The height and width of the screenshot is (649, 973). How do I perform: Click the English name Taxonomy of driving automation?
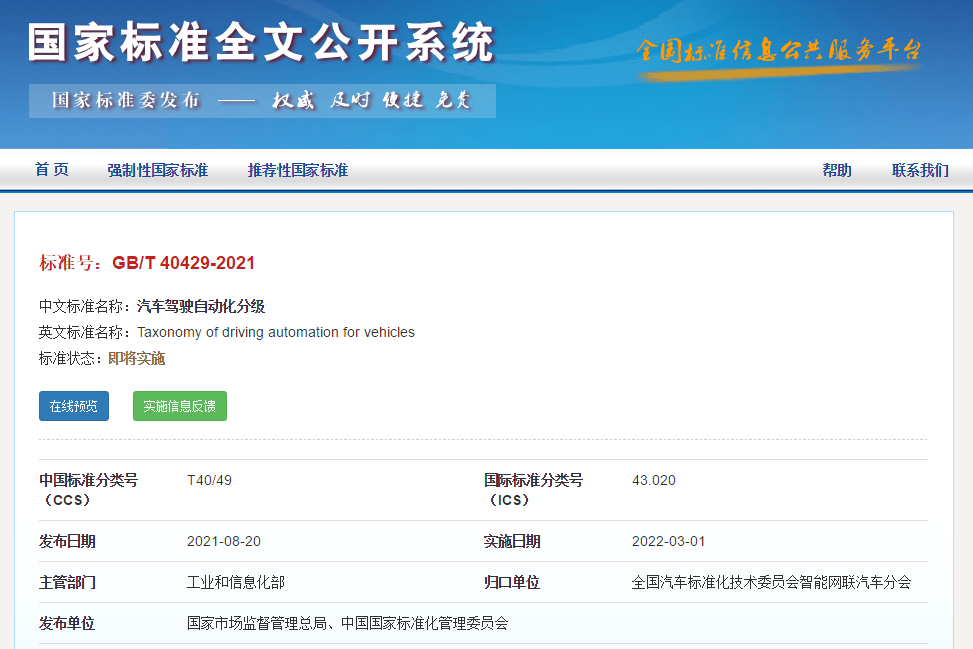276,332
